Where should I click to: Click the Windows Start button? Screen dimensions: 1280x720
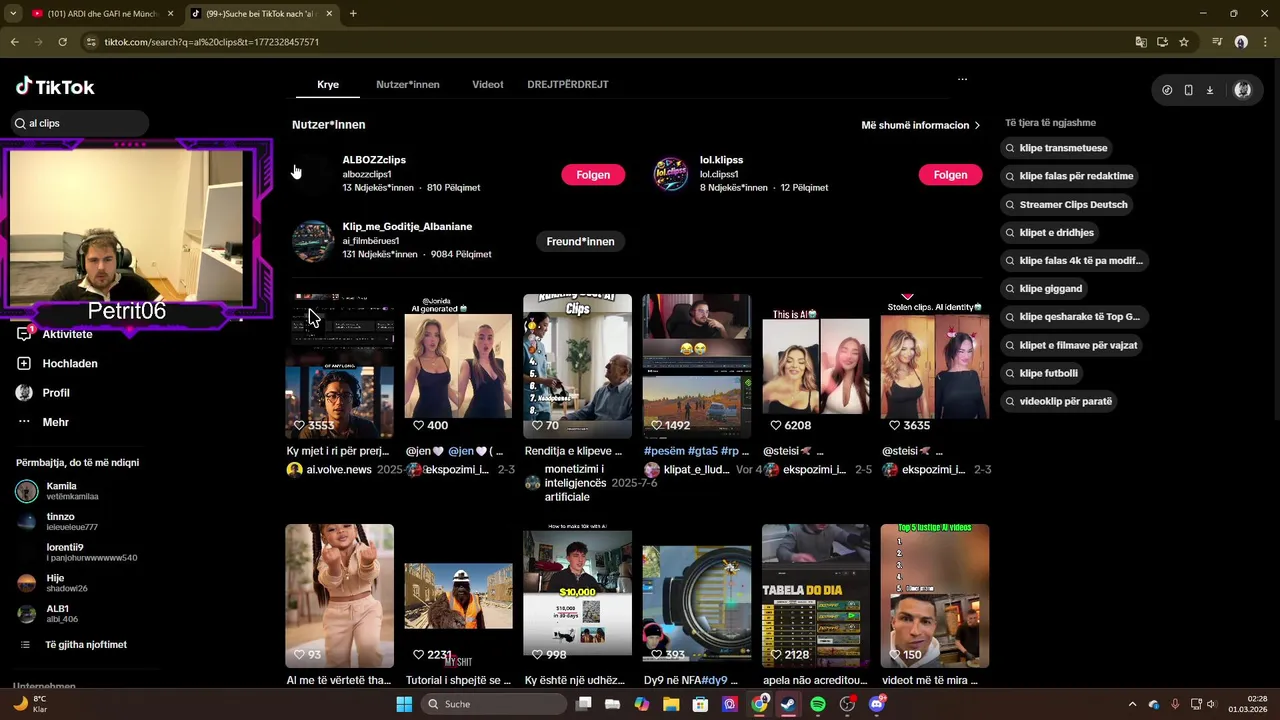(x=404, y=704)
